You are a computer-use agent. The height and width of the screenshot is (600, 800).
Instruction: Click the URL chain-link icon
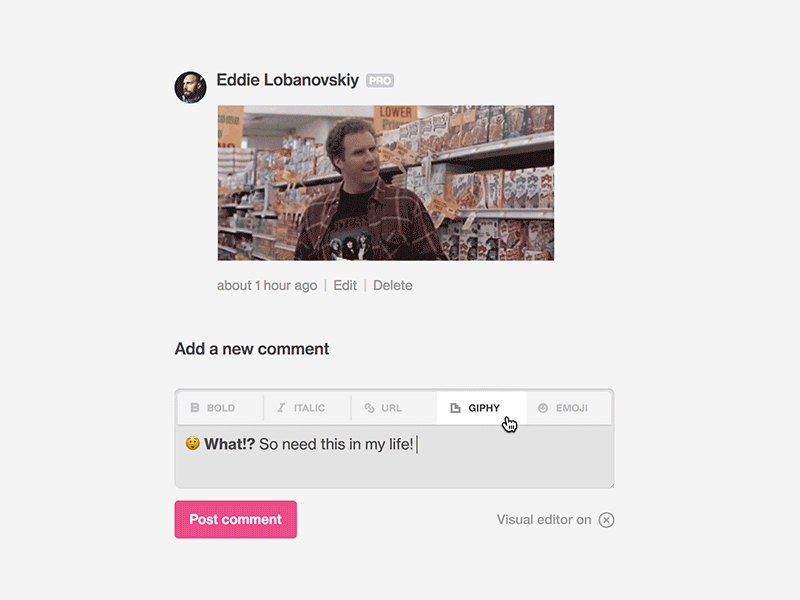(x=369, y=408)
